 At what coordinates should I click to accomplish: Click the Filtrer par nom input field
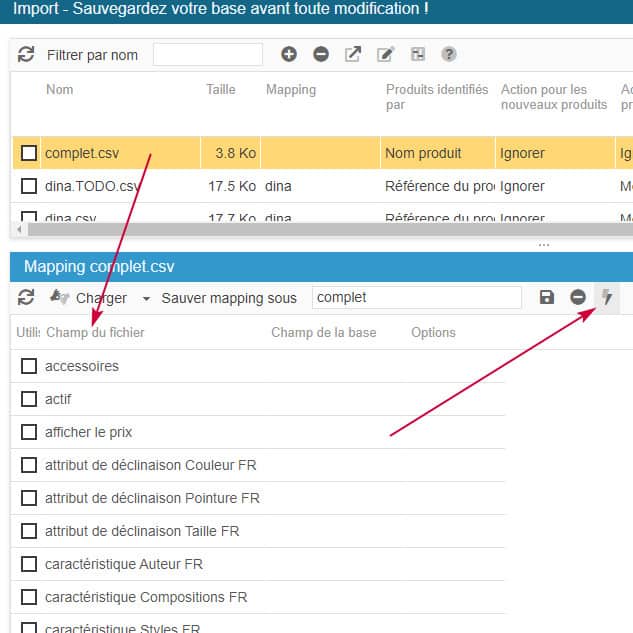point(208,55)
